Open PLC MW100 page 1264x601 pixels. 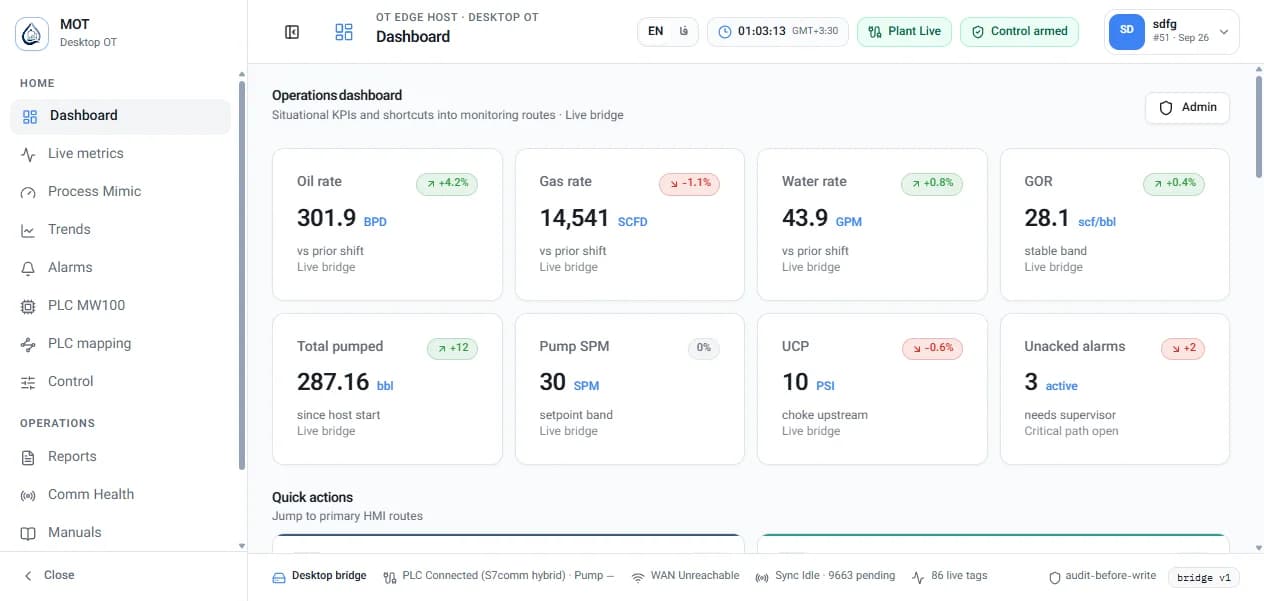(120, 306)
